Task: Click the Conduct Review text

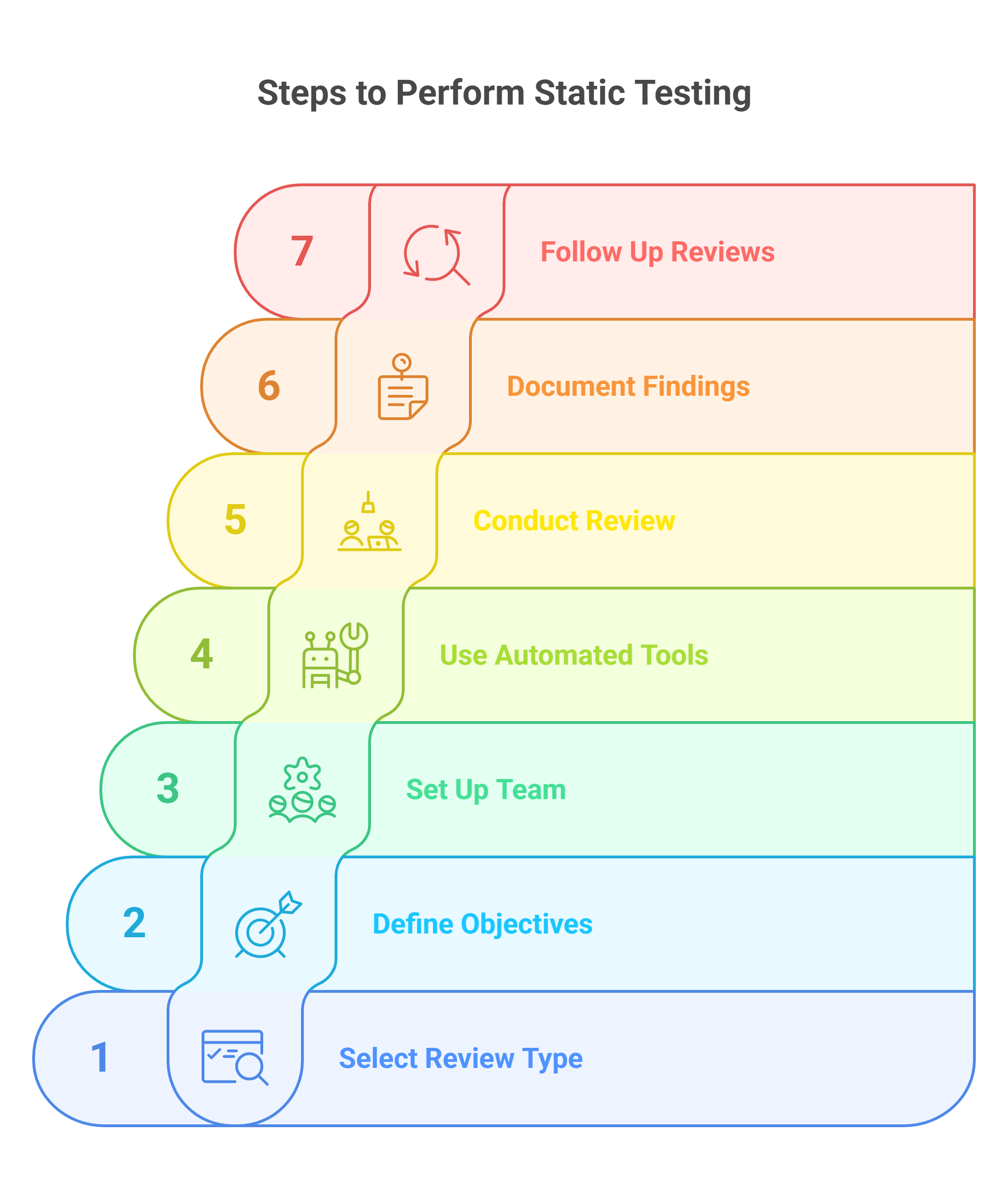Action: click(x=574, y=521)
